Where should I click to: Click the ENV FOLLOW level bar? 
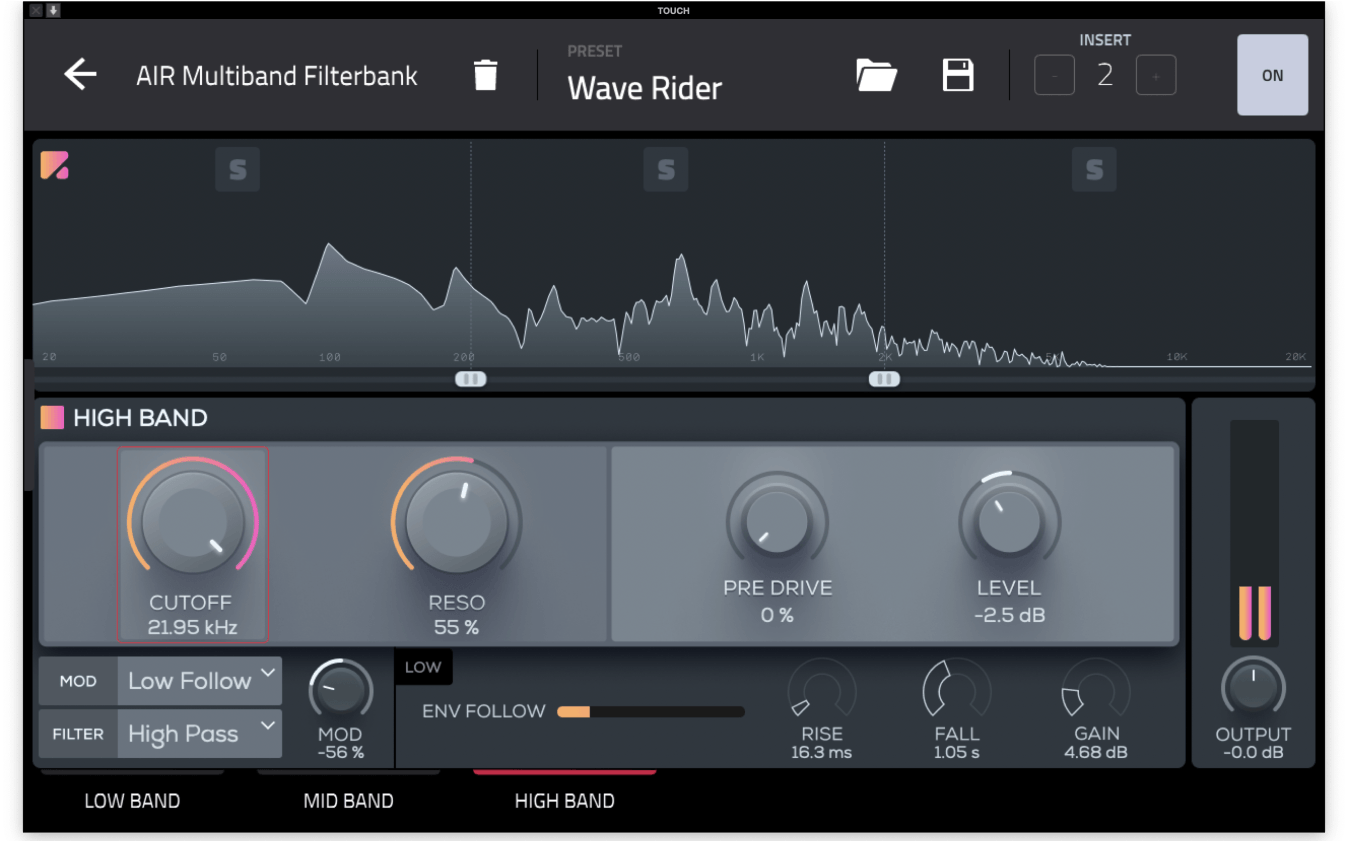(651, 712)
